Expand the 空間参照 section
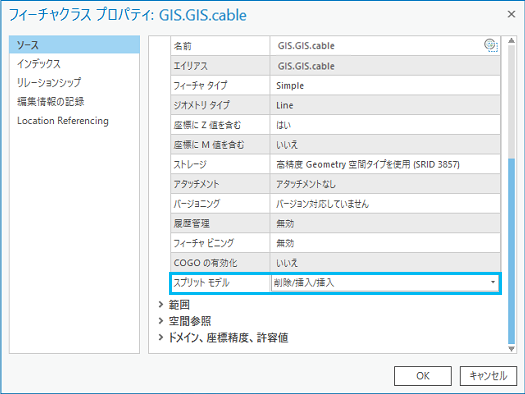The image size is (525, 394). tap(161, 321)
